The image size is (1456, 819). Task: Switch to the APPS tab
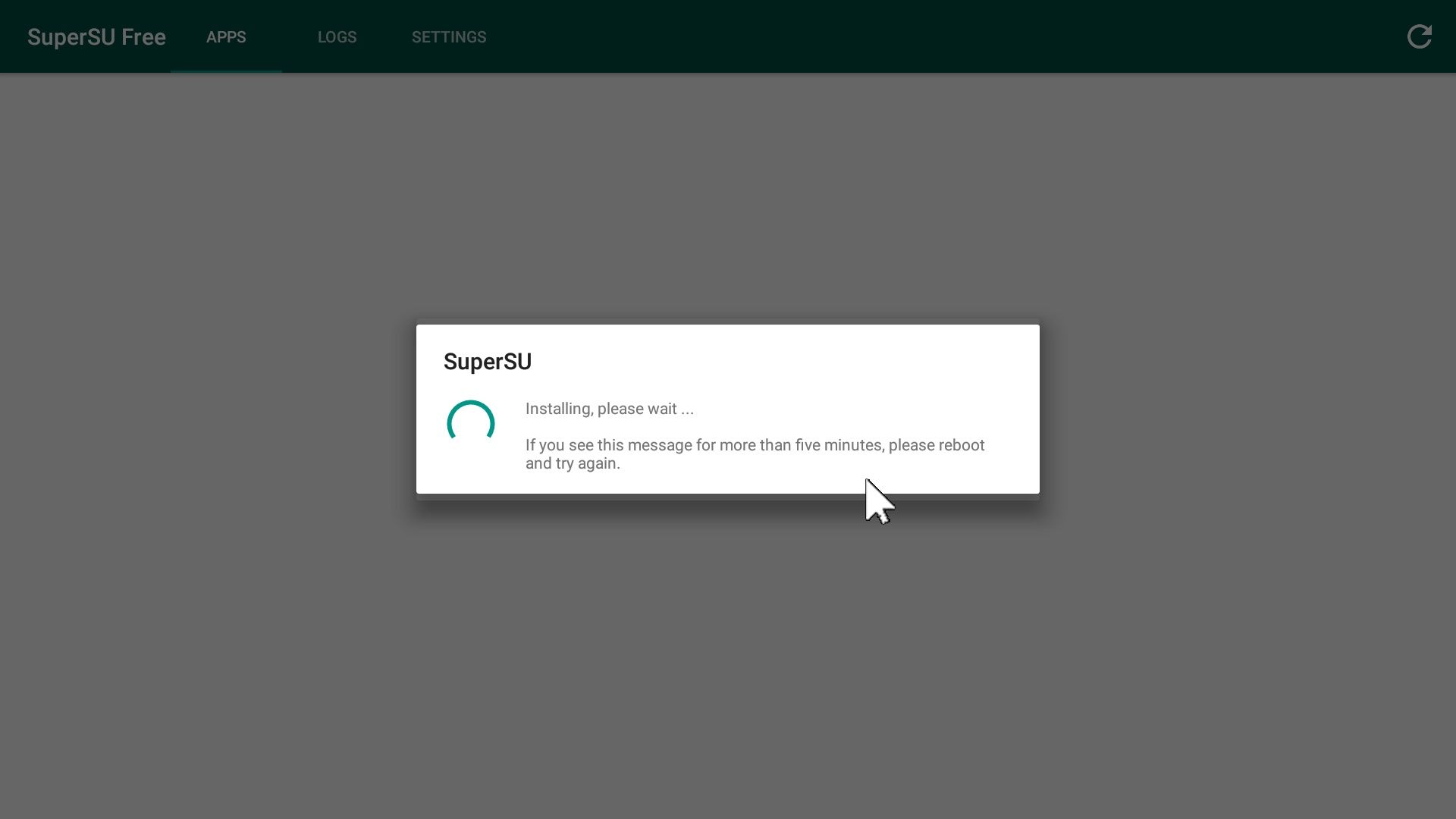click(x=226, y=37)
